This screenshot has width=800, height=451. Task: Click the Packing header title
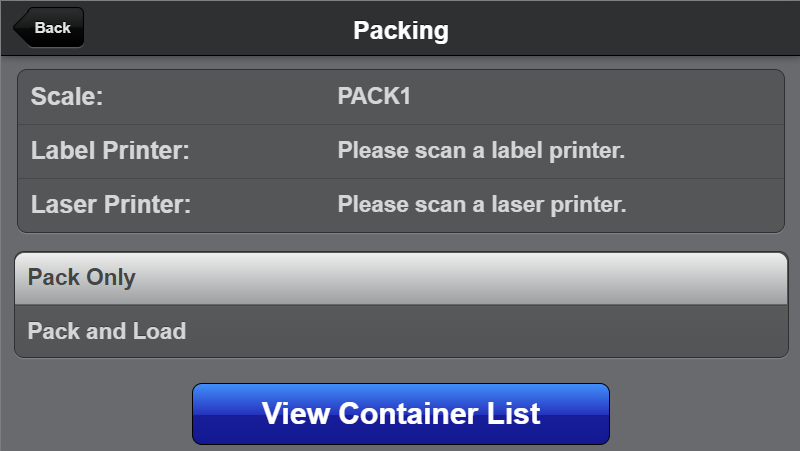coord(401,30)
